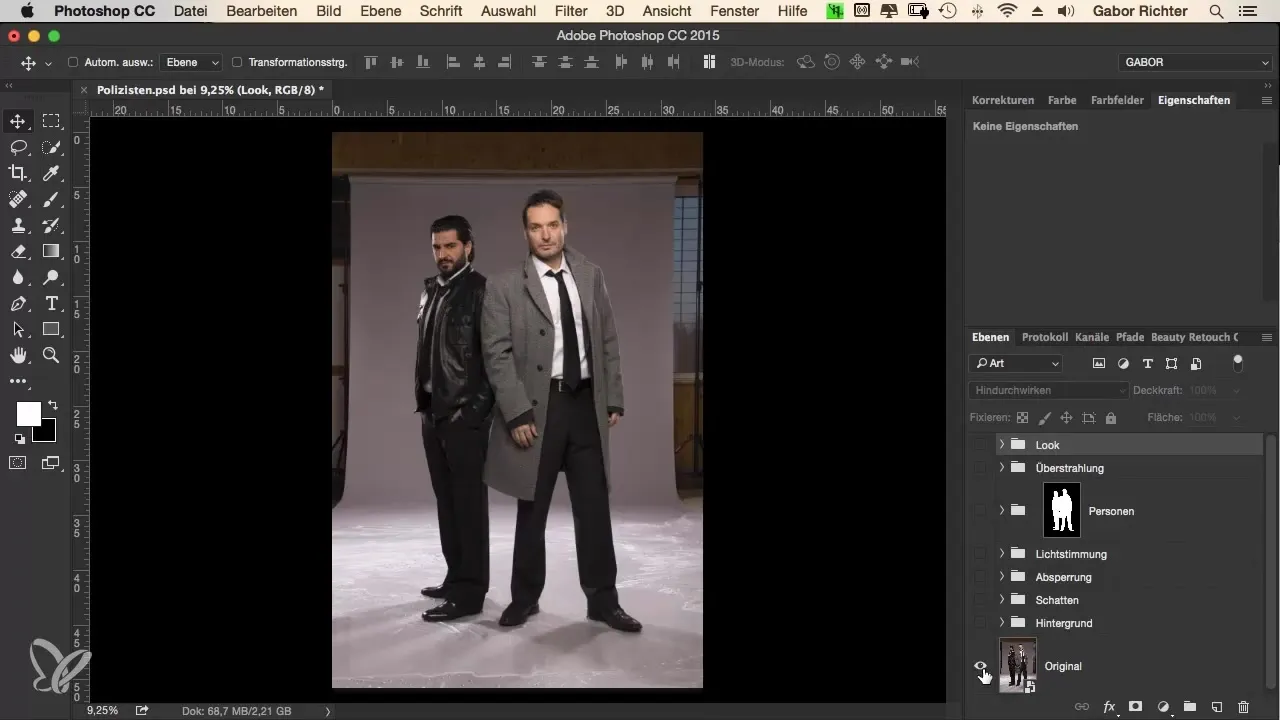Select the Dodge tool
Screen dimensions: 1280x720
(x=51, y=278)
